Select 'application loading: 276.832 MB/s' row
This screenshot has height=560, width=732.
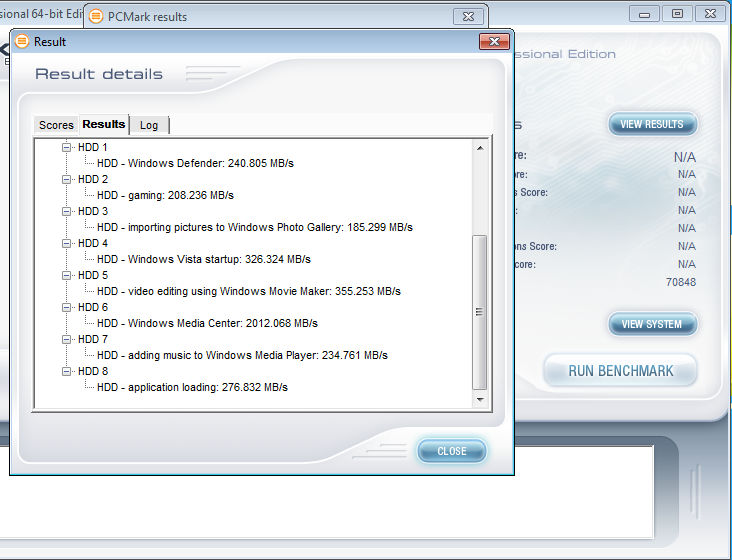pyautogui.click(x=192, y=387)
